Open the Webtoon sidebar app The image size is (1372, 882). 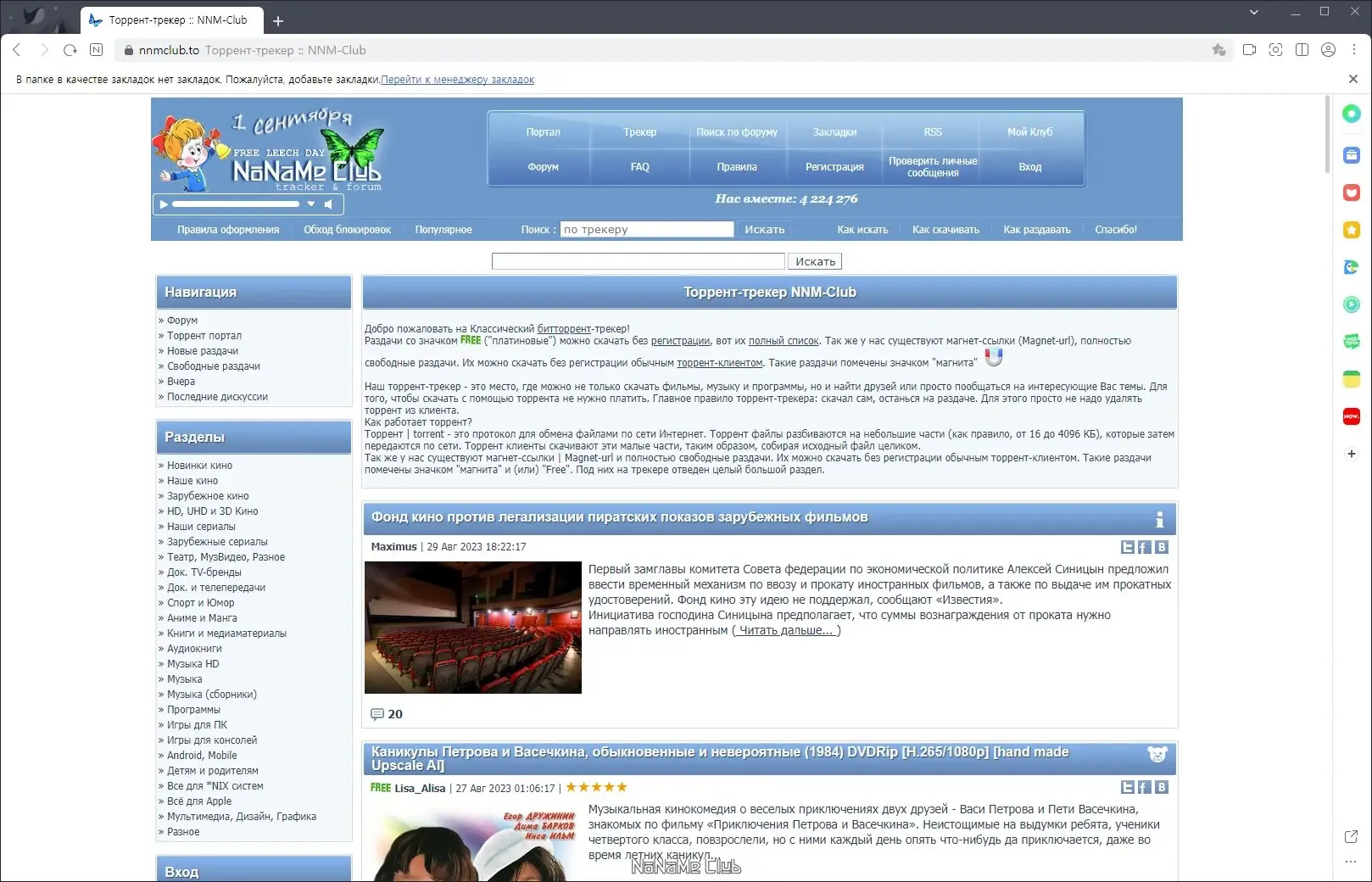pos(1352,342)
